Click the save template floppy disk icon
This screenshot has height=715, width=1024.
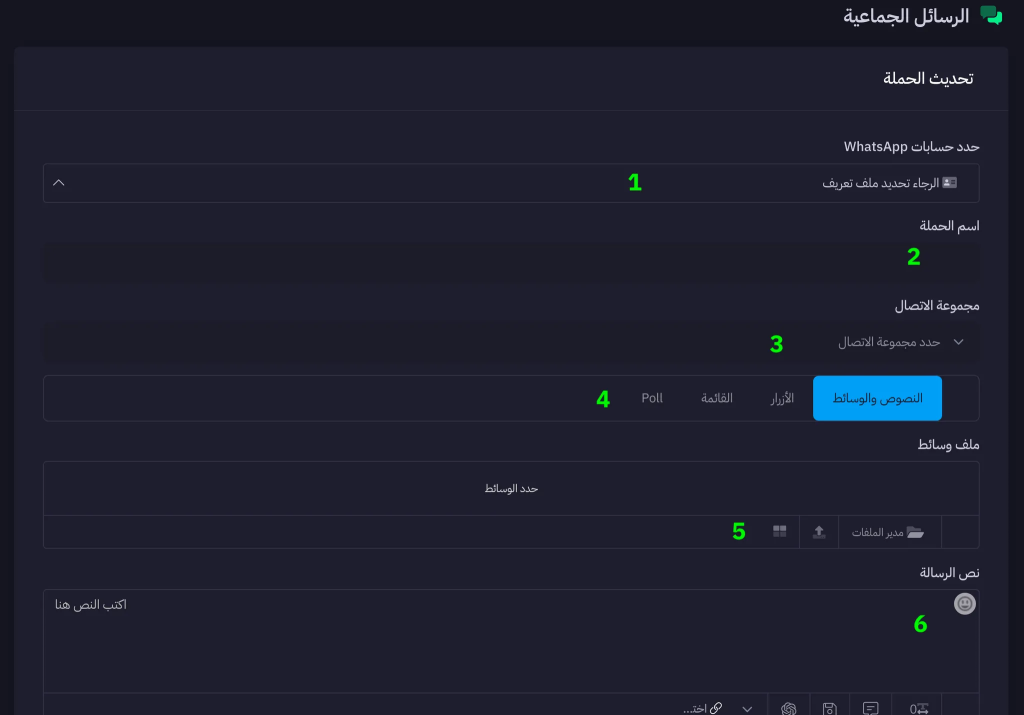tap(829, 708)
